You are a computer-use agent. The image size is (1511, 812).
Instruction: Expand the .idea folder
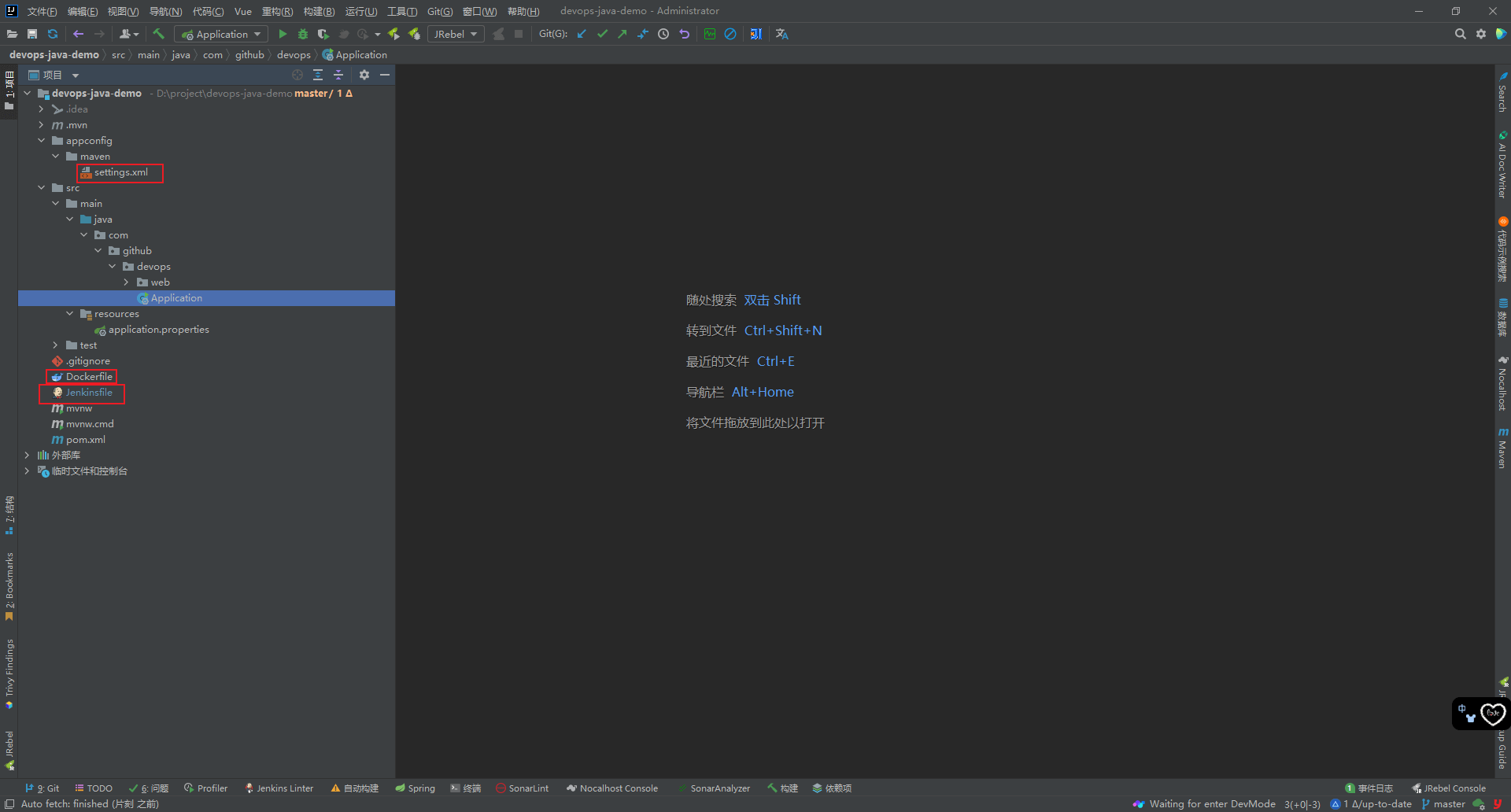click(41, 109)
